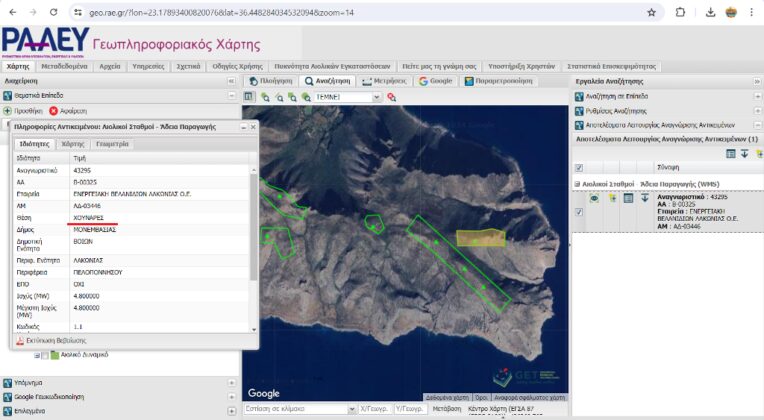The height and width of the screenshot is (420, 764).
Task: Open browser downloads icon
Action: [x=710, y=13]
